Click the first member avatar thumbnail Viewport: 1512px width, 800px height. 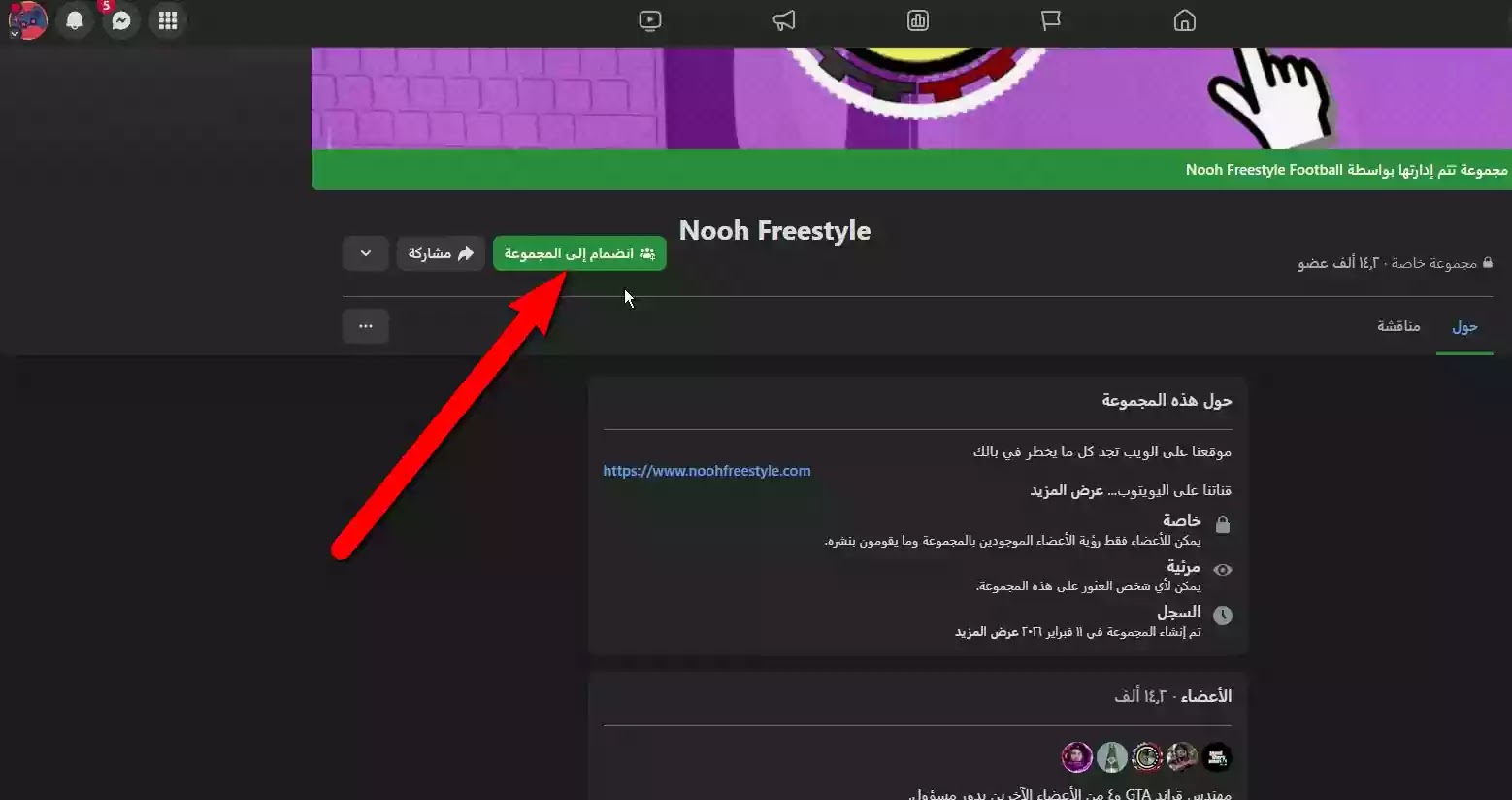click(1217, 757)
